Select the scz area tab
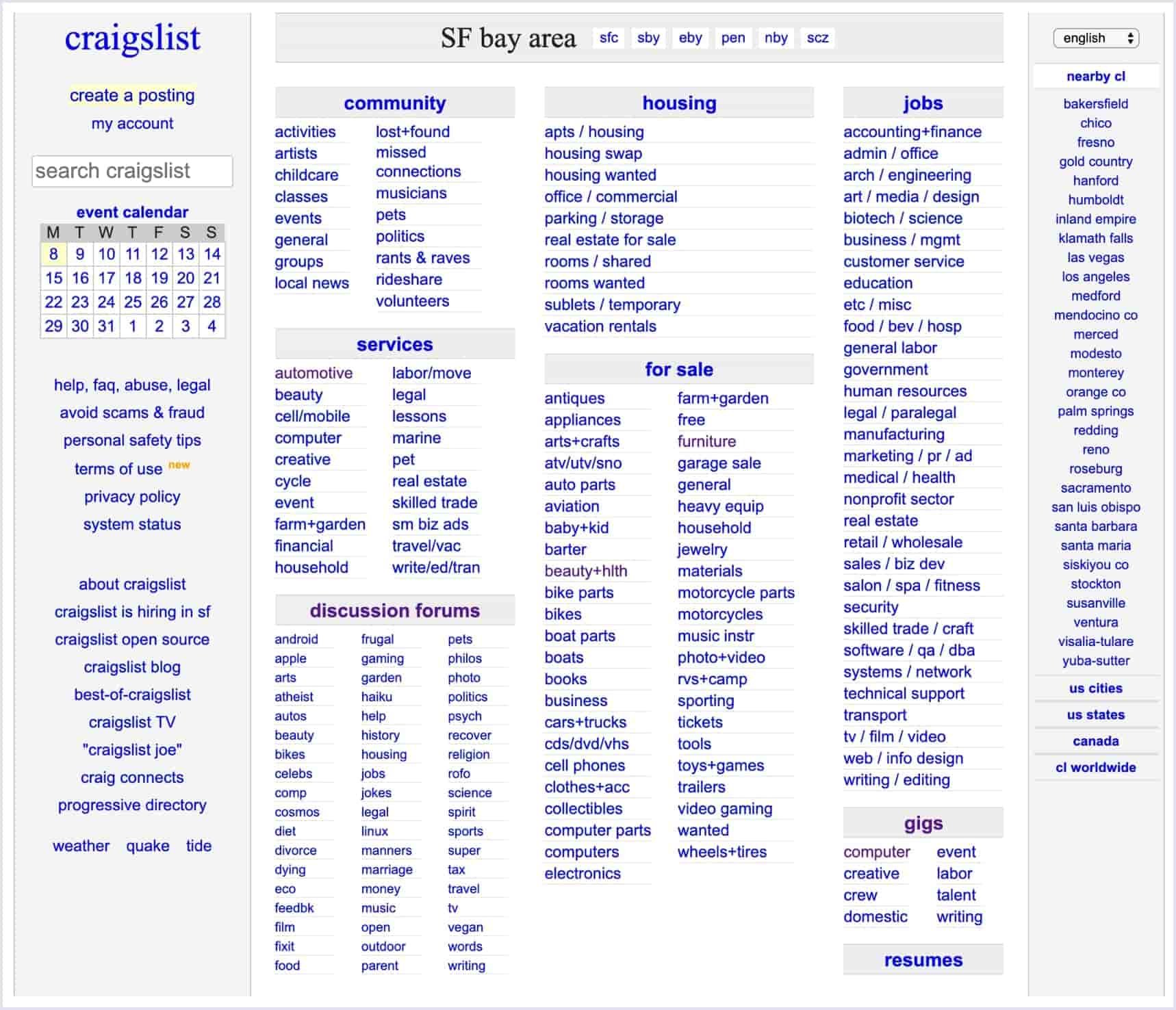The height and width of the screenshot is (1010, 1176). pyautogui.click(x=817, y=38)
